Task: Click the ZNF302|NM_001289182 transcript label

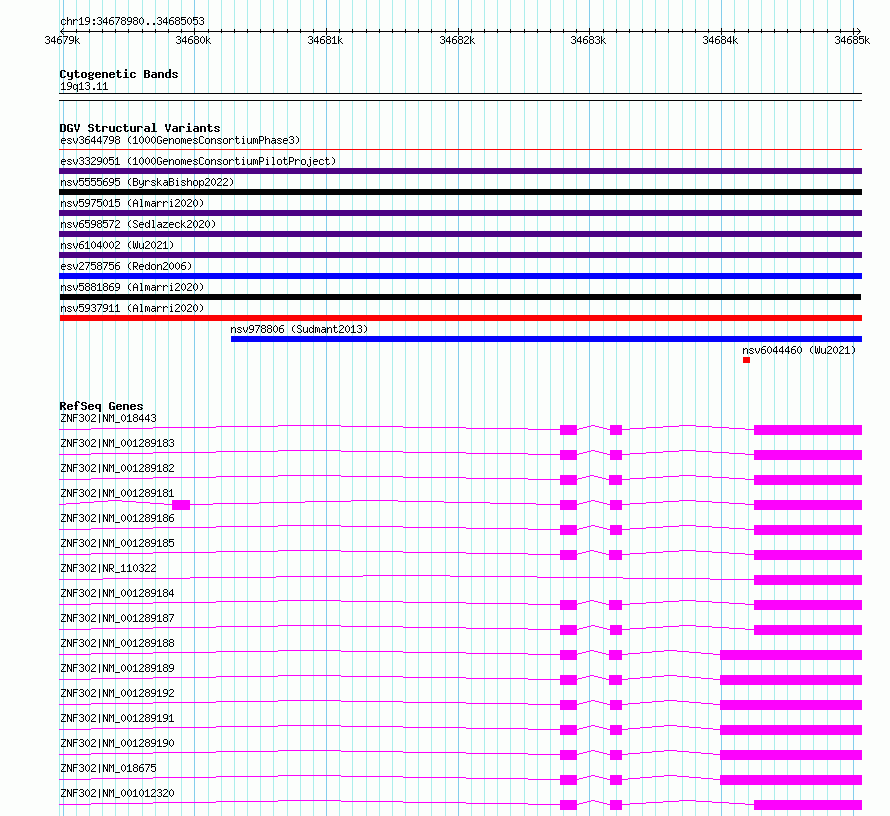Action: (117, 468)
